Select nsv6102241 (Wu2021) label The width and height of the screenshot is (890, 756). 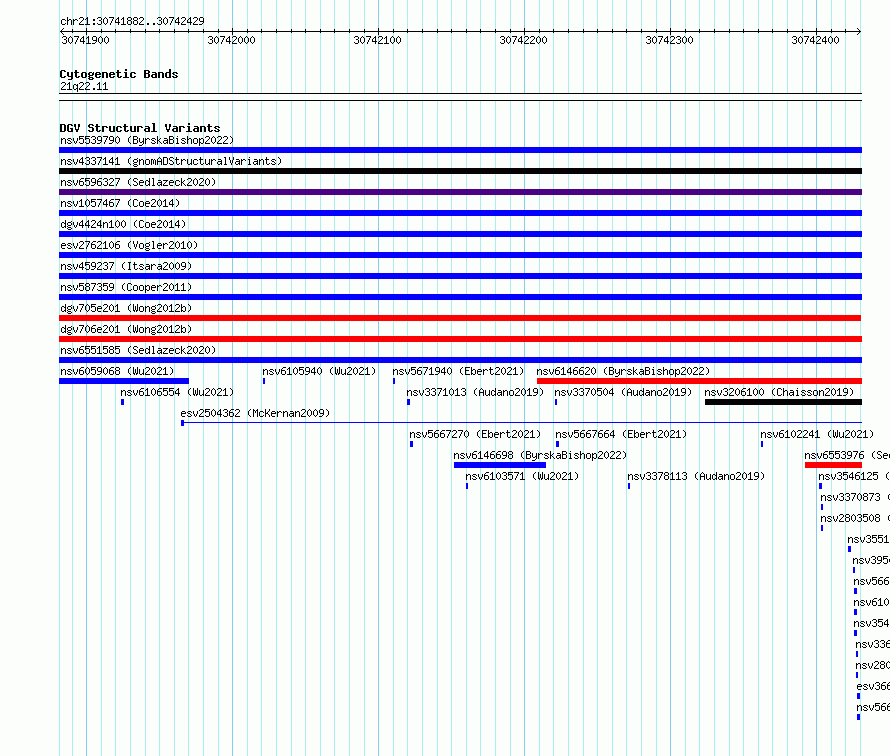817,434
